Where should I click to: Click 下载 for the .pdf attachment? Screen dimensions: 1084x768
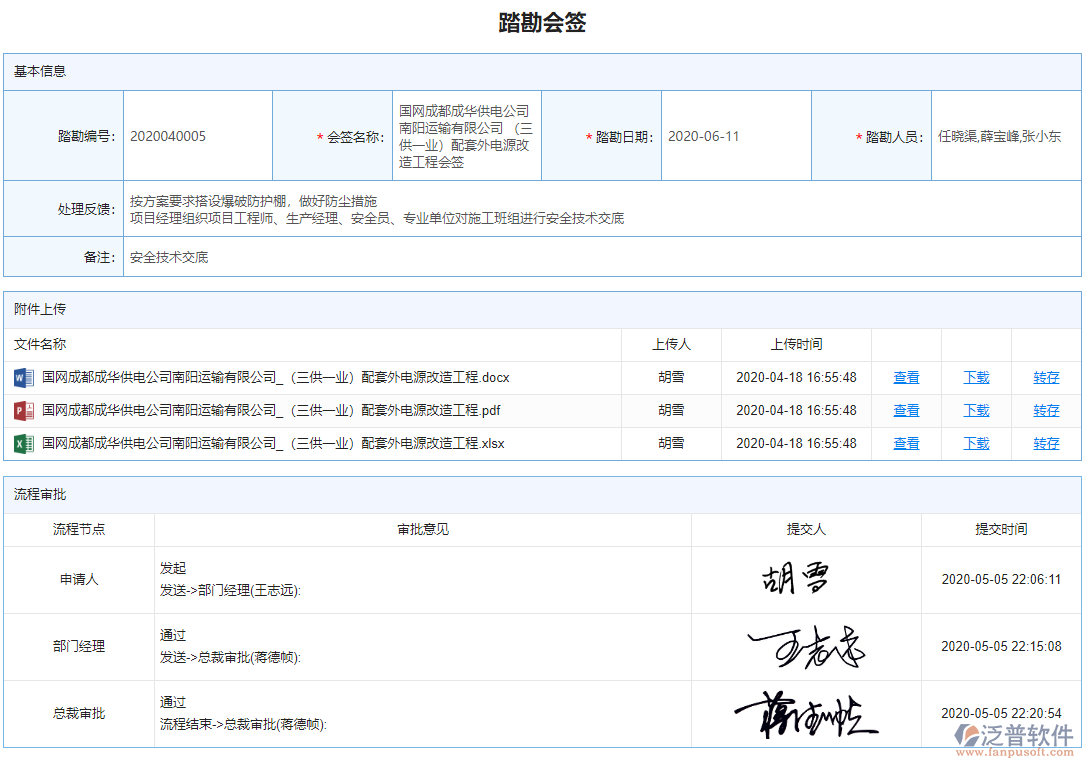click(976, 410)
